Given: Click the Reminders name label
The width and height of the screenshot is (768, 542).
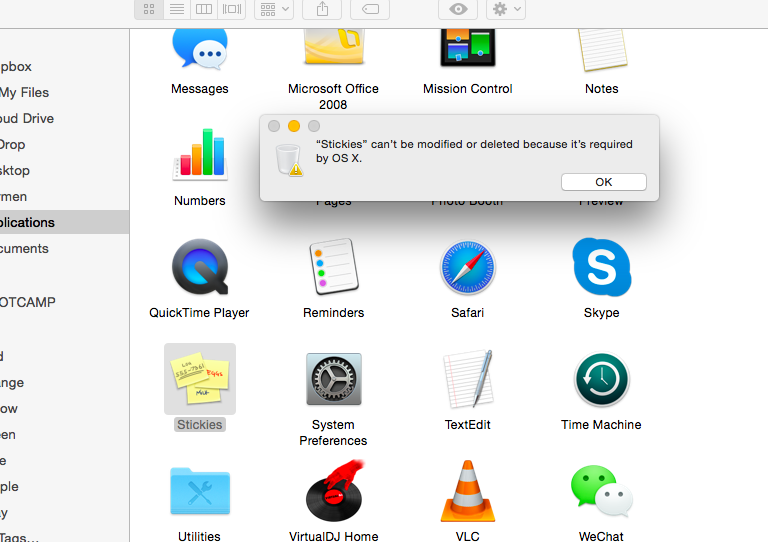Looking at the screenshot, I should (x=334, y=313).
